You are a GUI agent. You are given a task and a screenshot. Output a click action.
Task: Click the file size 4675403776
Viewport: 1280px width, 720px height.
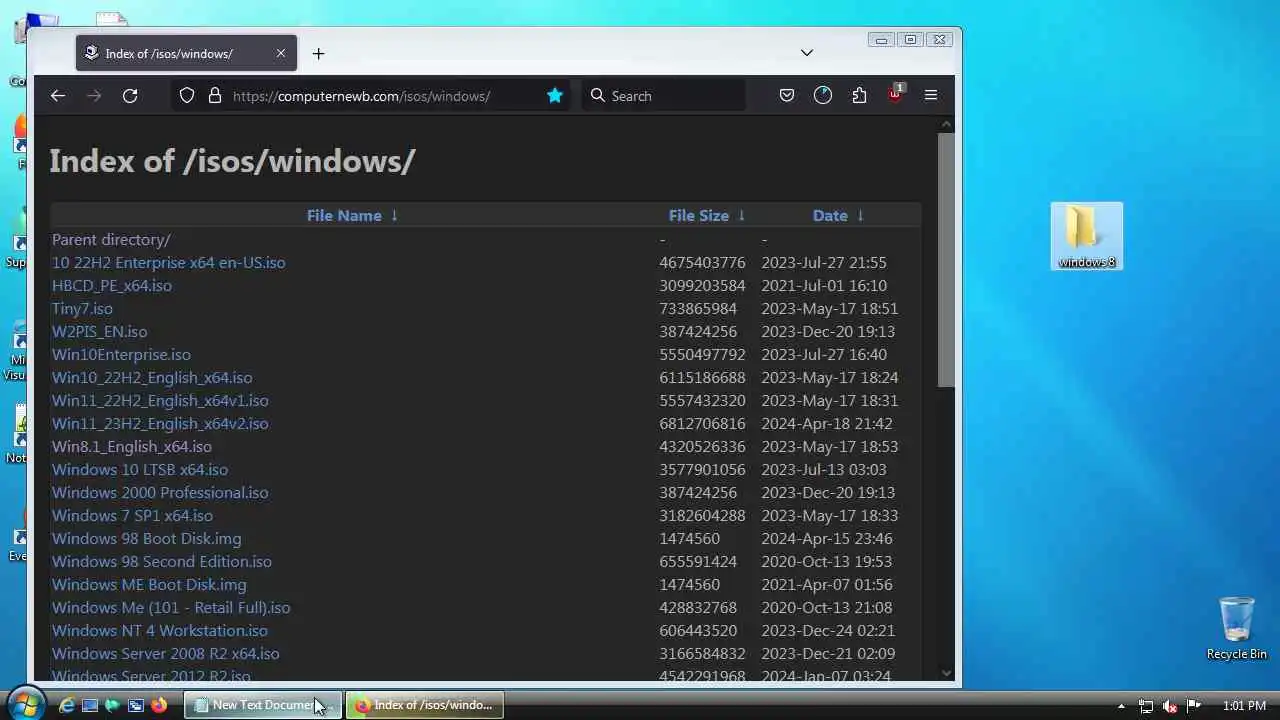click(702, 263)
